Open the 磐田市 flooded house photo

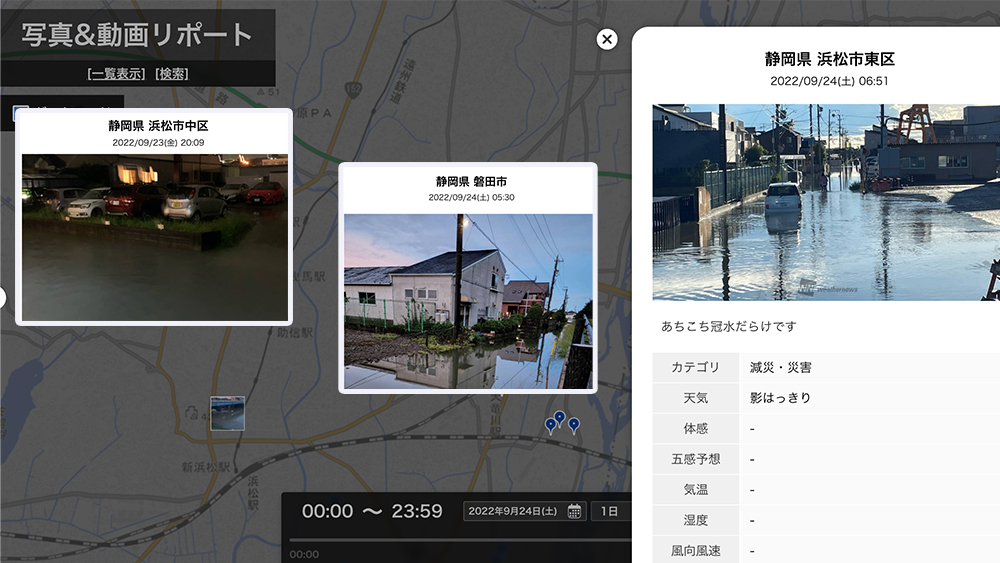coord(468,301)
